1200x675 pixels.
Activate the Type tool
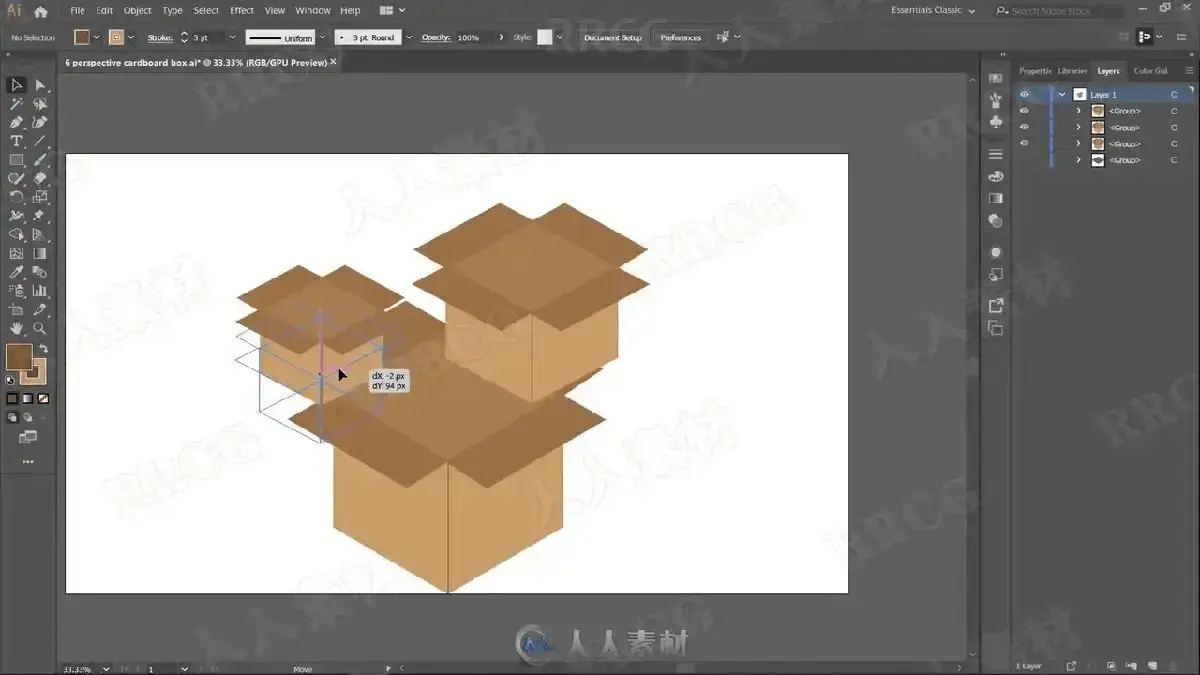click(17, 141)
